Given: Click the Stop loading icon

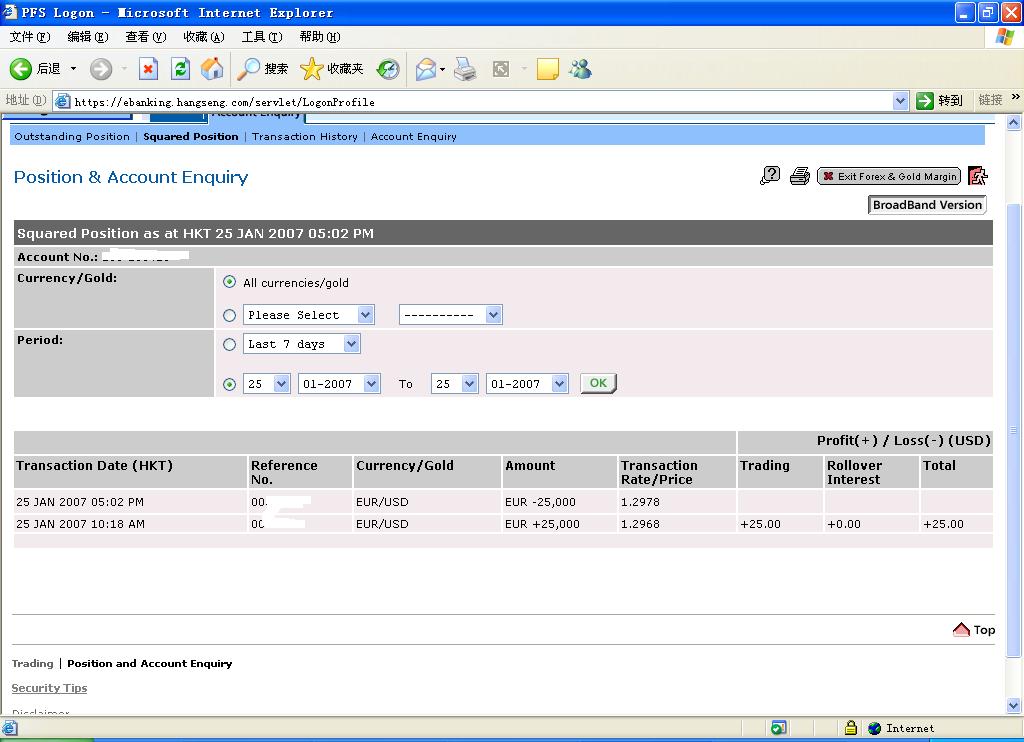Looking at the screenshot, I should pos(148,69).
